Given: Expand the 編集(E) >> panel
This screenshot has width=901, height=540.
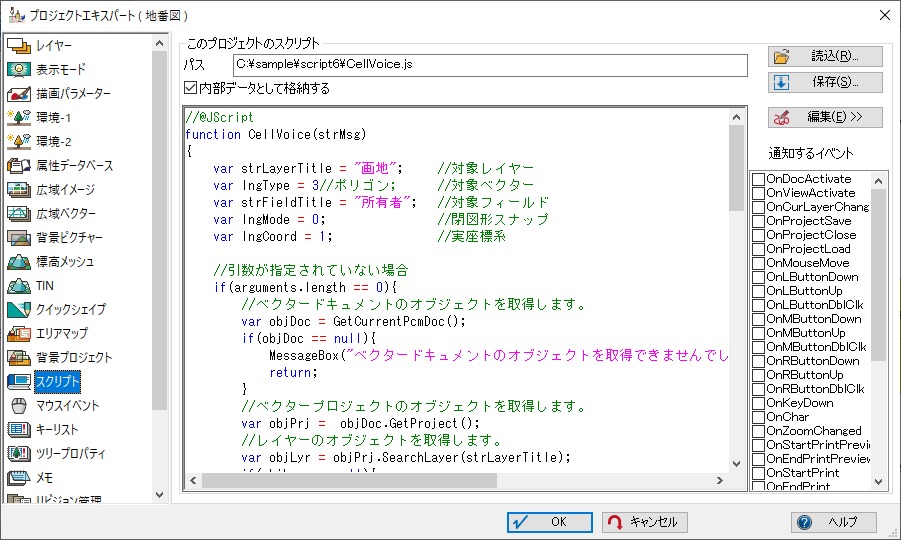Looking at the screenshot, I should 825,117.
